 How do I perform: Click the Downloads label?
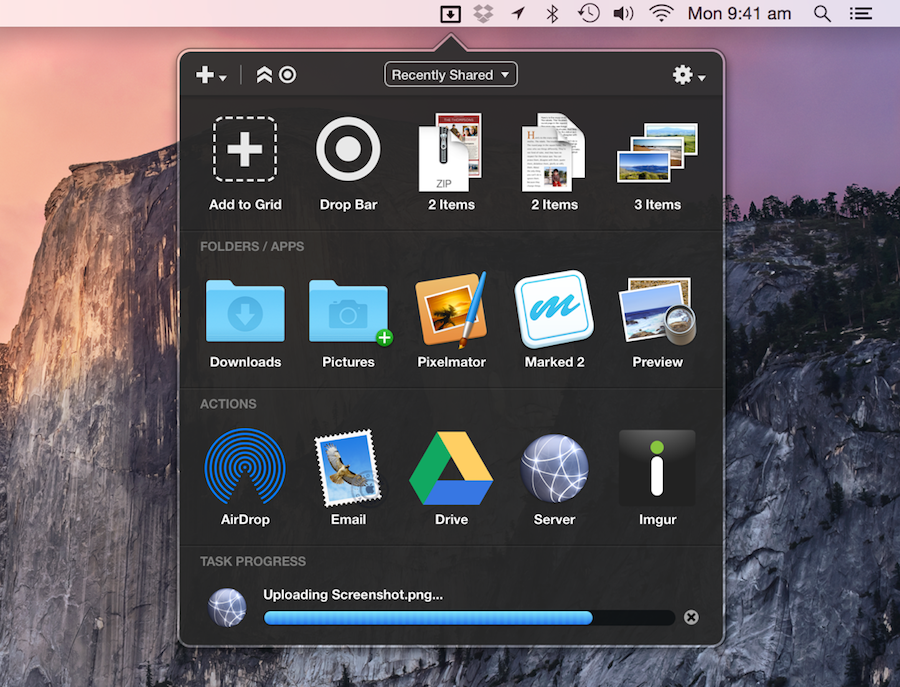[245, 362]
